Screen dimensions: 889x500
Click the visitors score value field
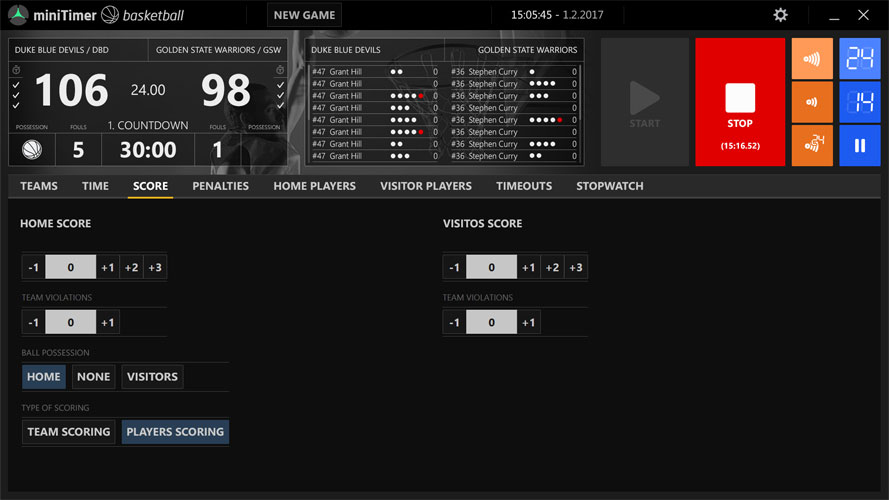pos(491,267)
